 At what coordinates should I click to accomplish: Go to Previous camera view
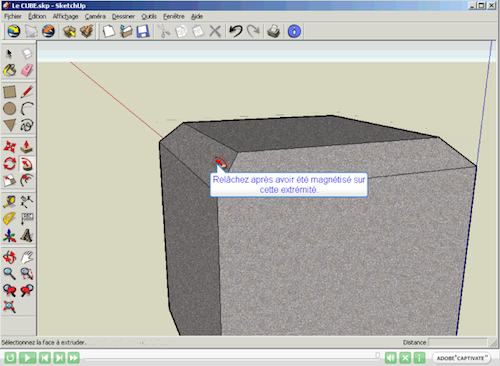click(9, 290)
